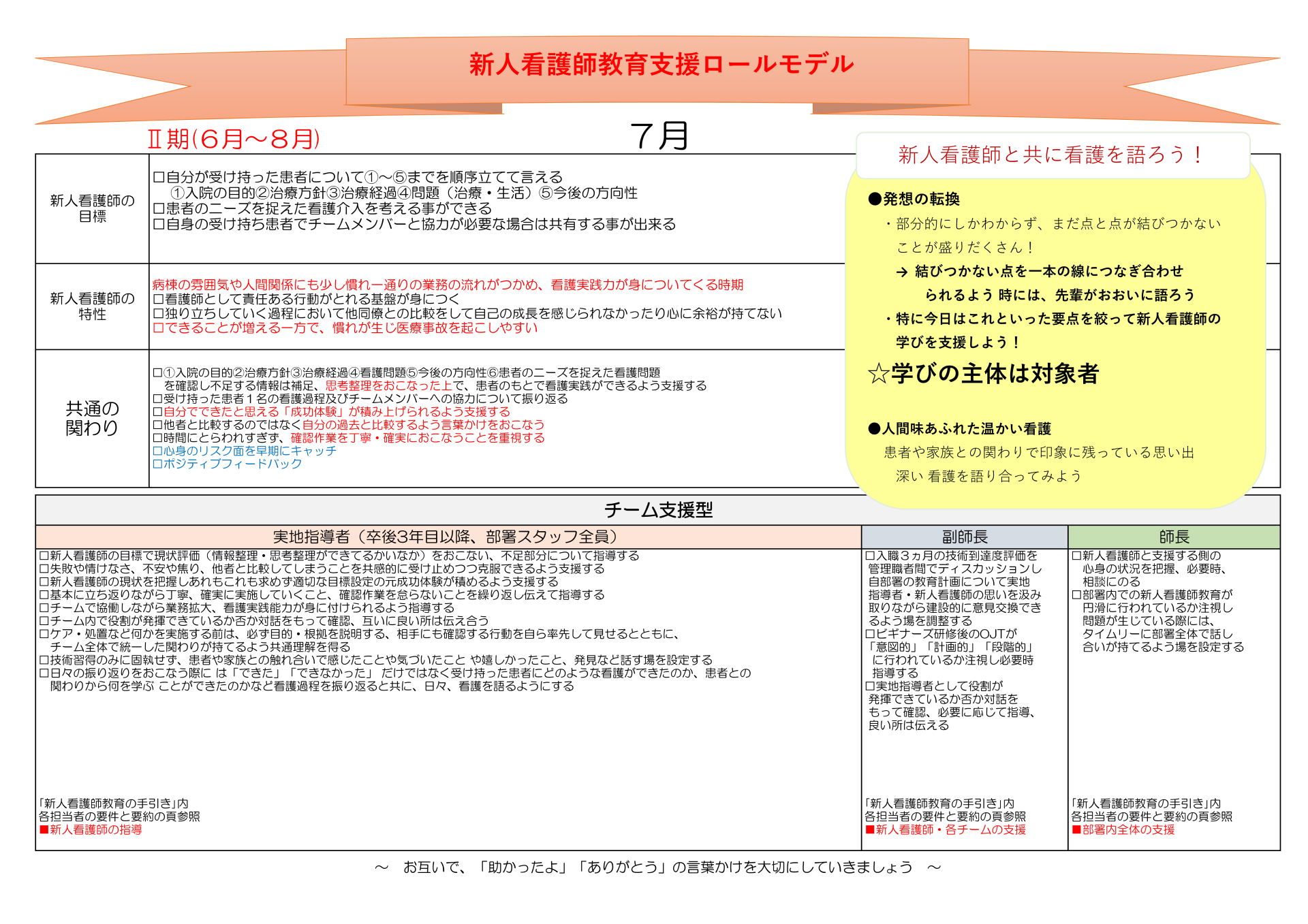
Task: Click red line 自分でできたと思える「成功体験」
Action: [332, 412]
